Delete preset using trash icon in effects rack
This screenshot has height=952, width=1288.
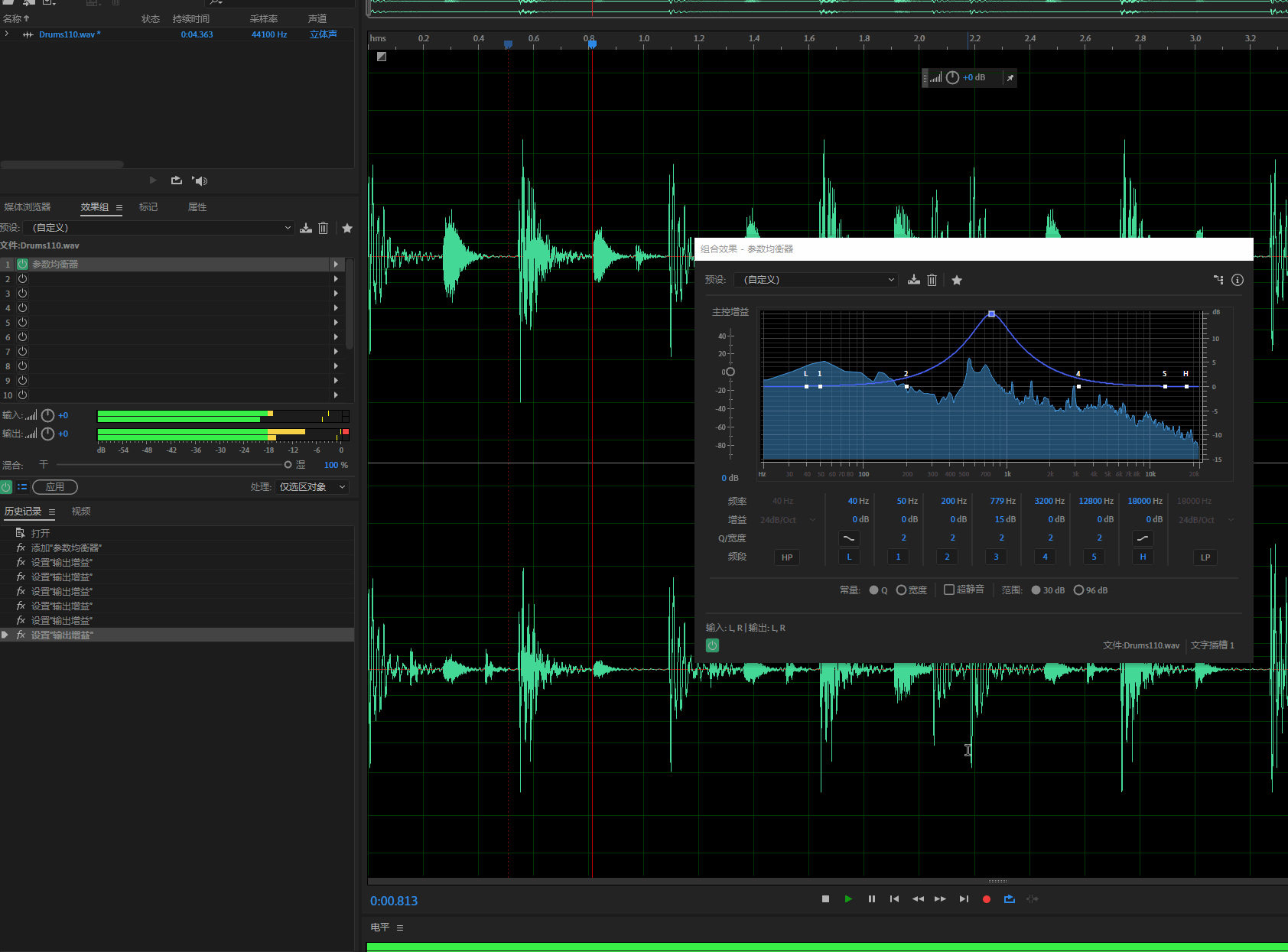point(324,228)
